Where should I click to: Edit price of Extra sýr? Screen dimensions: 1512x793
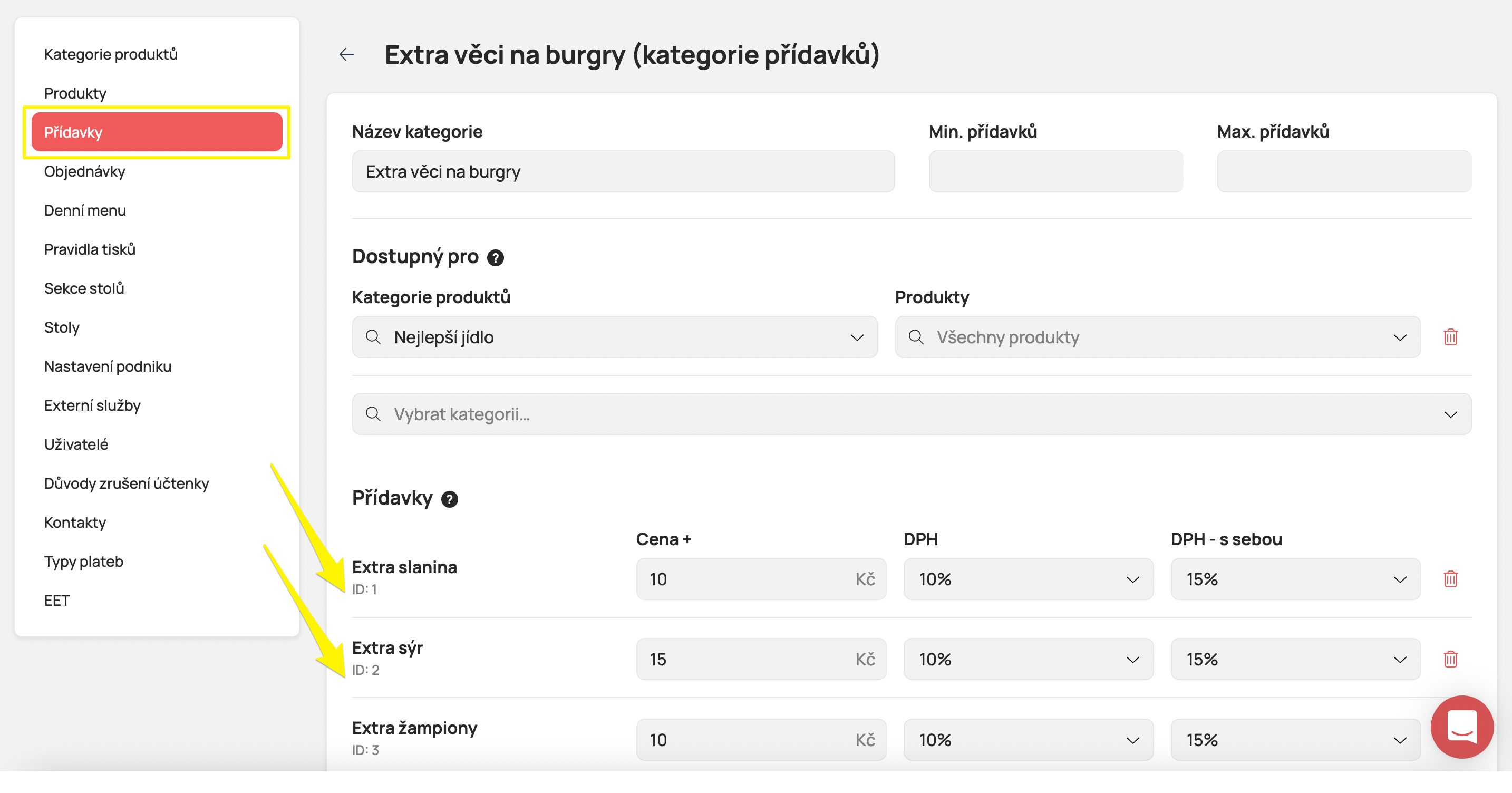[x=761, y=659]
